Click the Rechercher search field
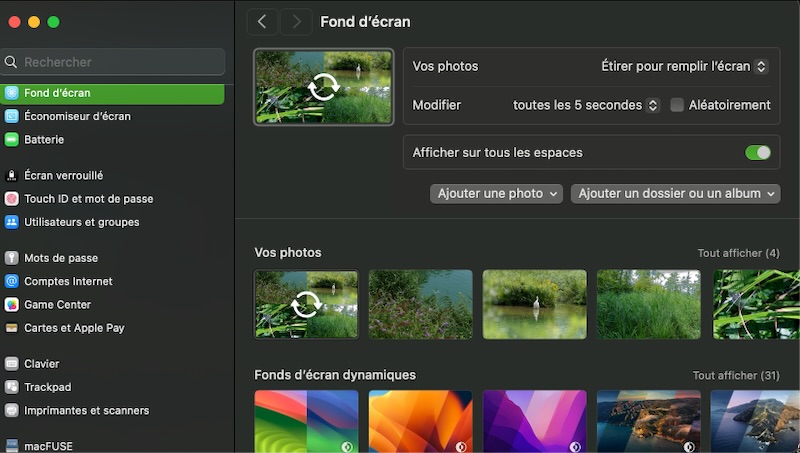The width and height of the screenshot is (800, 453). point(113,62)
